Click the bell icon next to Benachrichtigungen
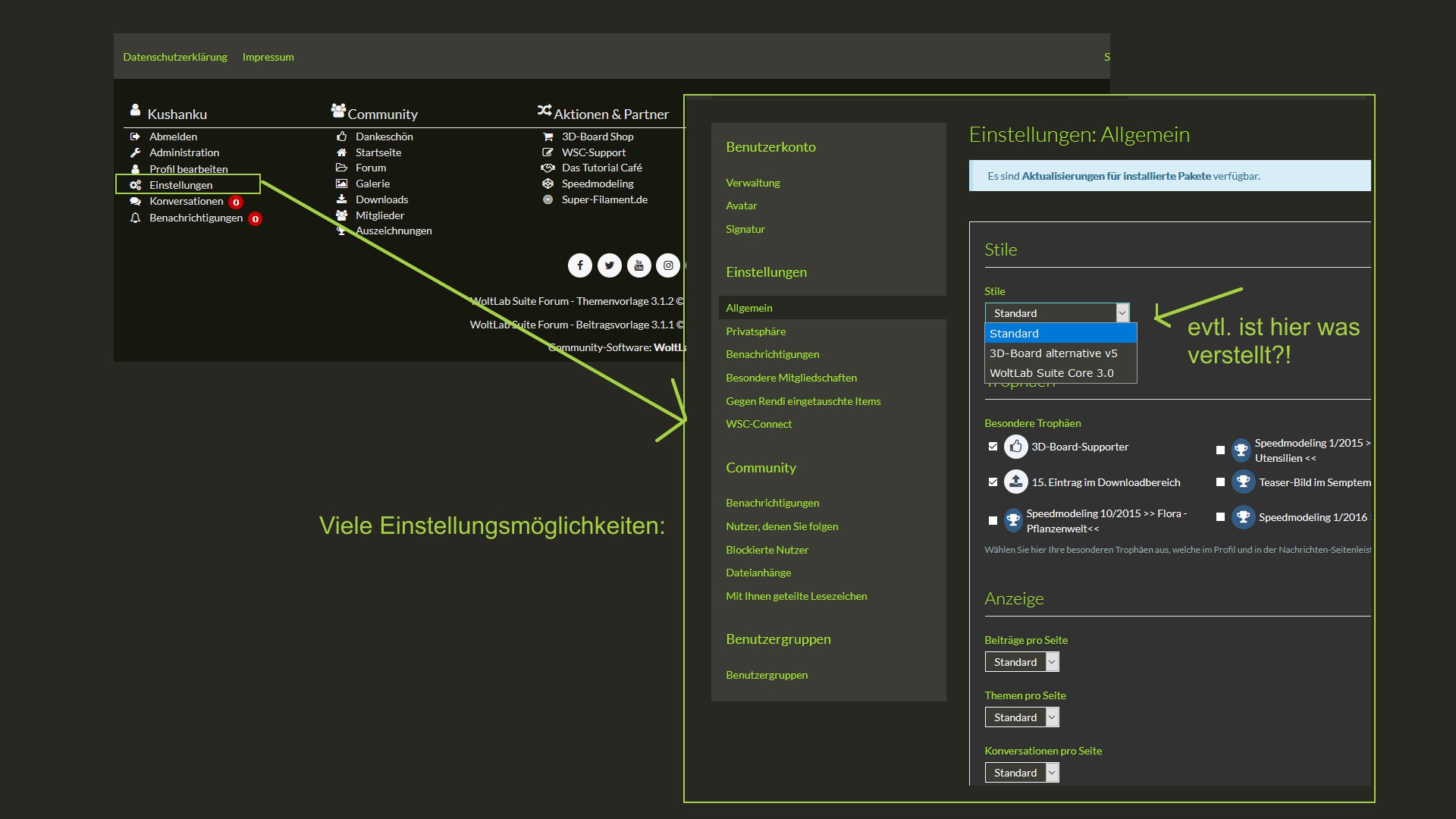 pyautogui.click(x=135, y=218)
